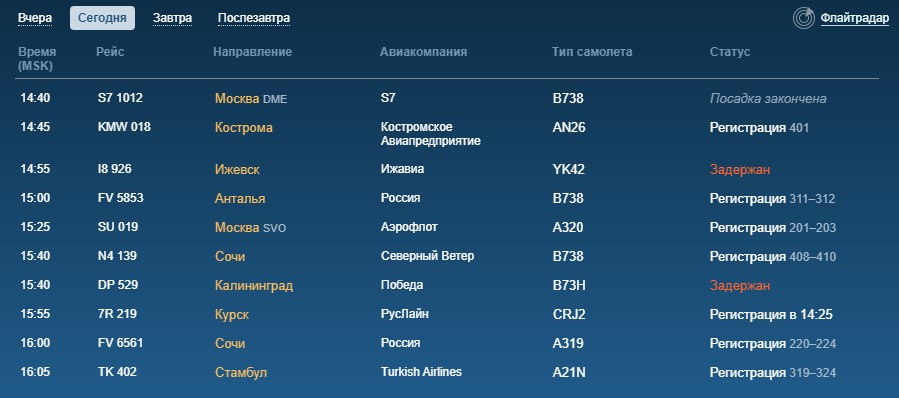Select the Стамбул destination link
This screenshot has height=398, width=899.
click(241, 372)
